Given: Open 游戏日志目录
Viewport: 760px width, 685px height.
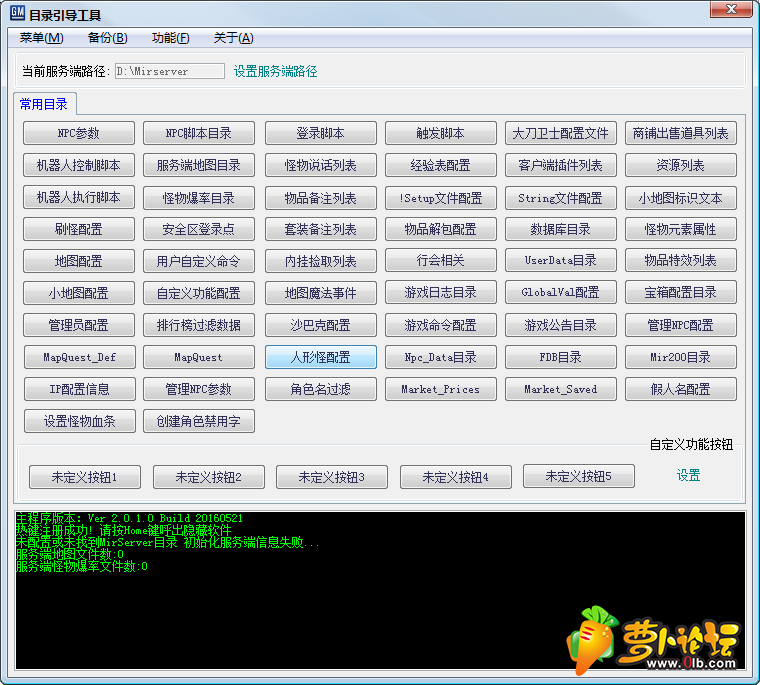Looking at the screenshot, I should tap(441, 292).
